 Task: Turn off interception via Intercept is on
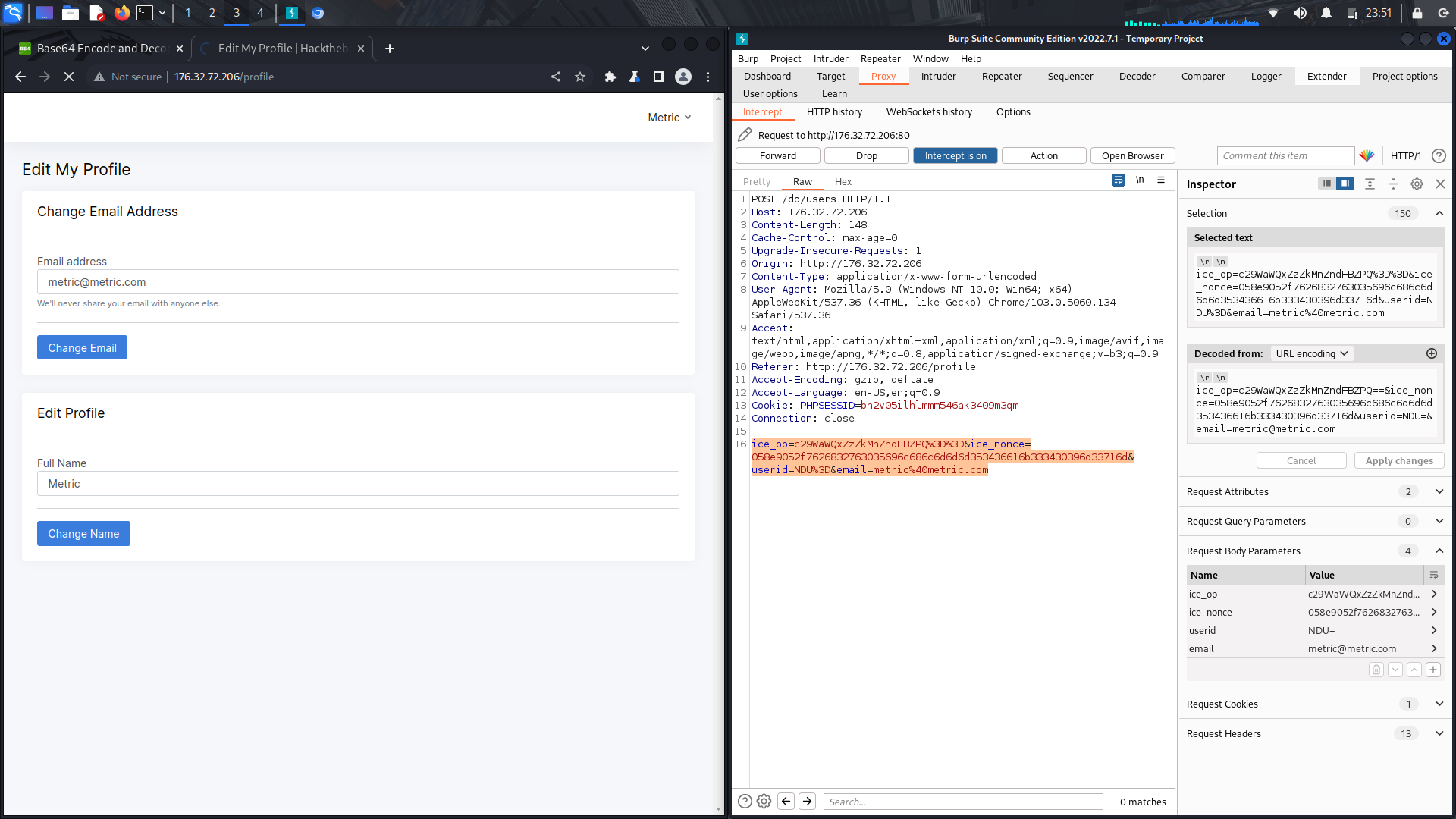tap(955, 155)
